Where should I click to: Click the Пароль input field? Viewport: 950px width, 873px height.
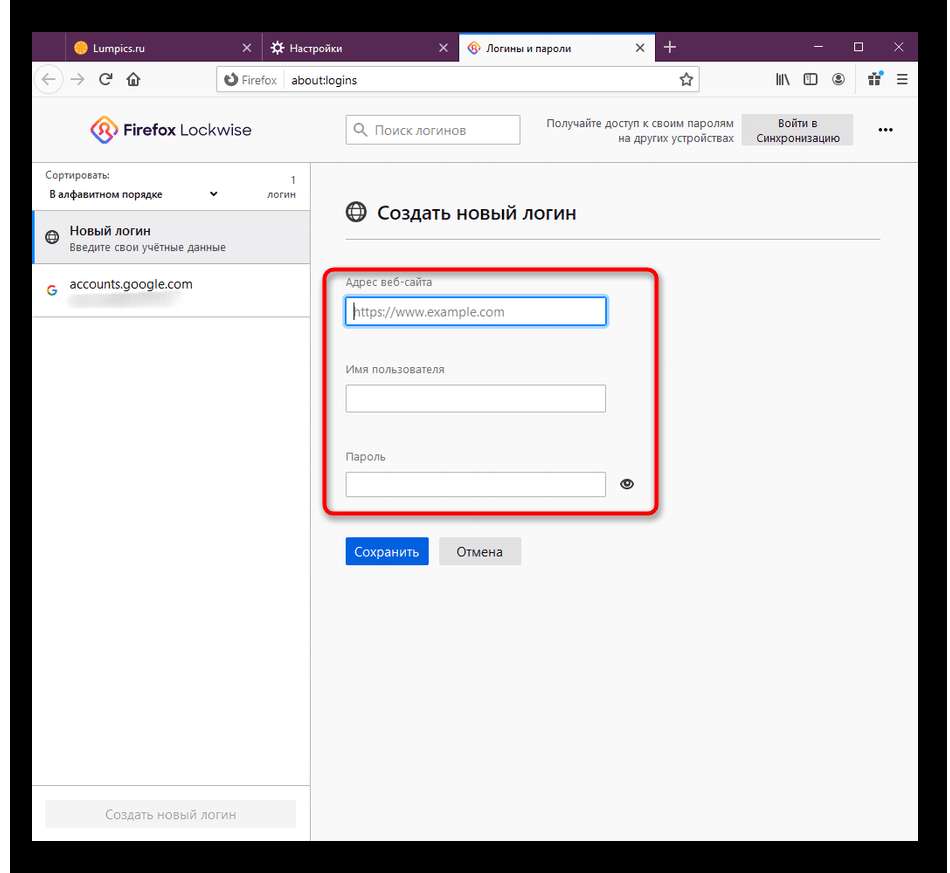[476, 485]
